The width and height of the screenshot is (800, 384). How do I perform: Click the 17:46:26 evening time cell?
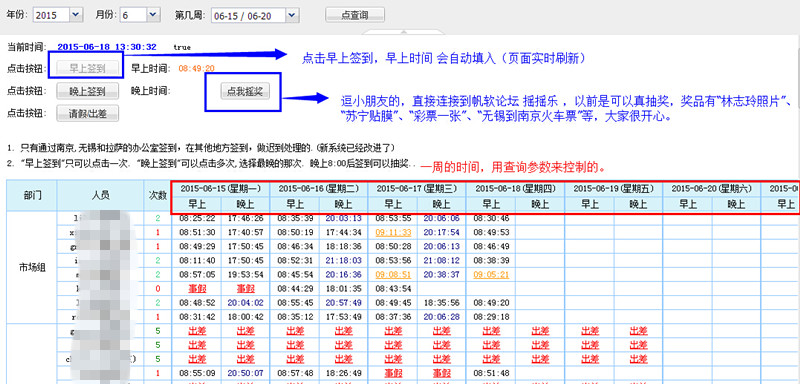(x=245, y=218)
